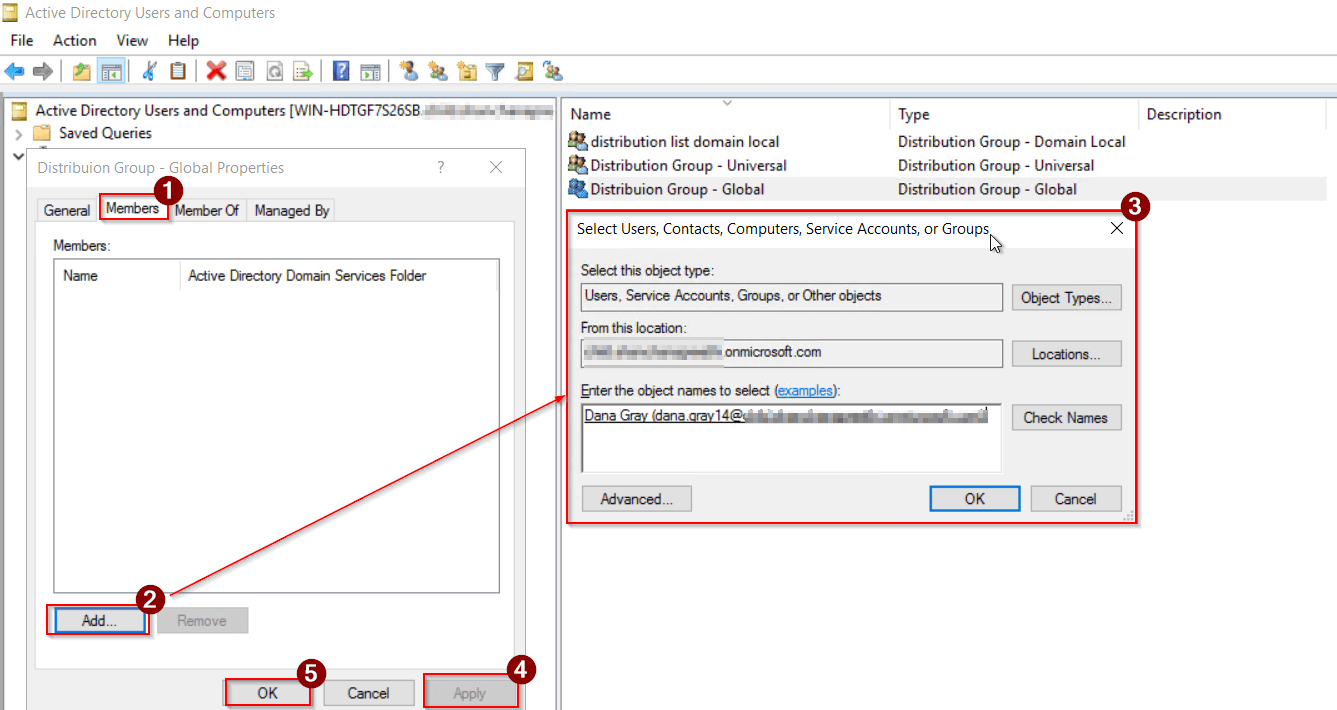Switch to the Member Of tab
Screen dimensions: 1337x710
(206, 210)
